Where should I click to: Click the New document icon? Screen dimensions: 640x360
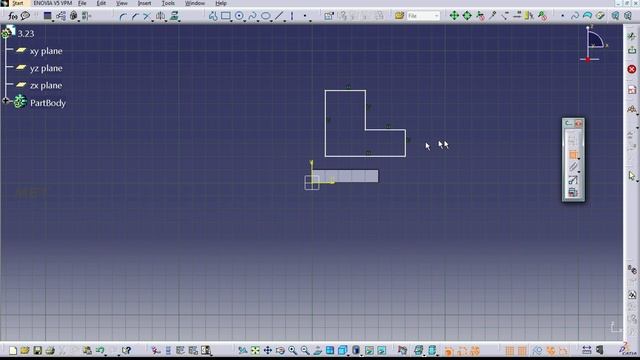(13, 350)
